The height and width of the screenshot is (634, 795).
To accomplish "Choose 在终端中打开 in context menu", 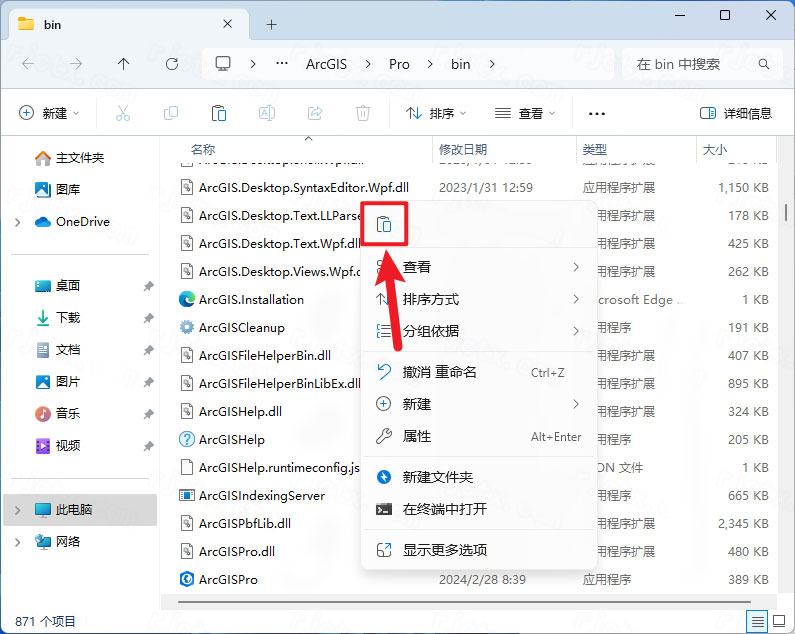I will (478, 509).
